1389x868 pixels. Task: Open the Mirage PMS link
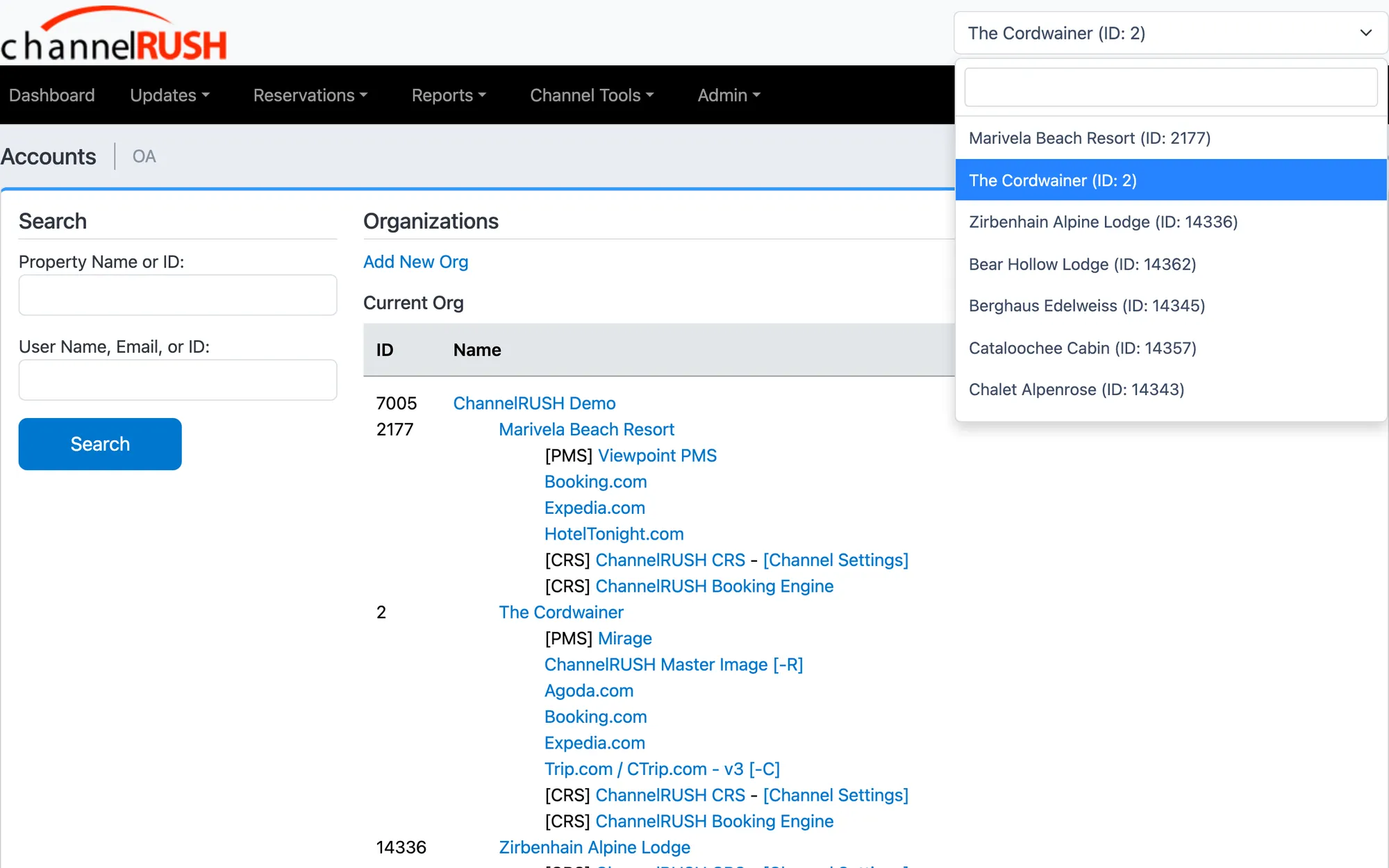point(625,639)
